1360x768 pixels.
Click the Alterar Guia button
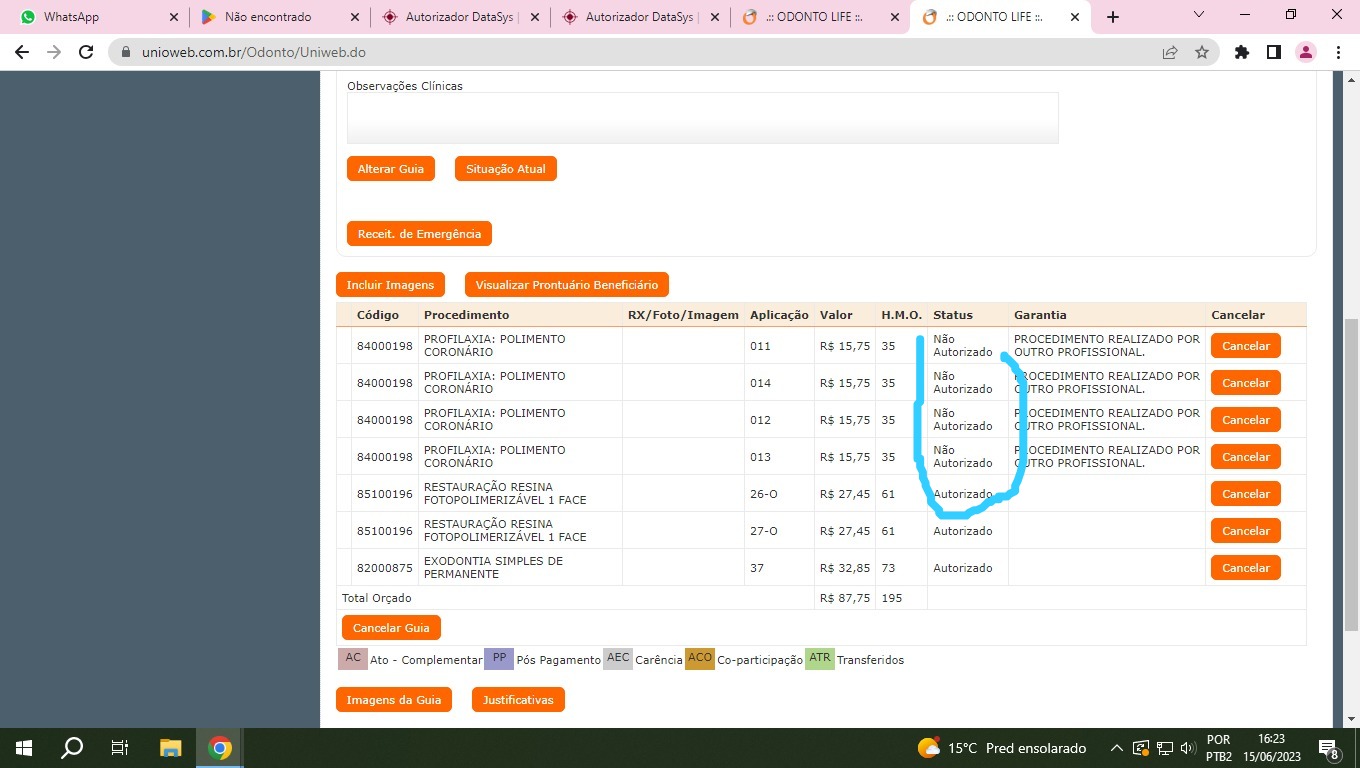(x=391, y=169)
